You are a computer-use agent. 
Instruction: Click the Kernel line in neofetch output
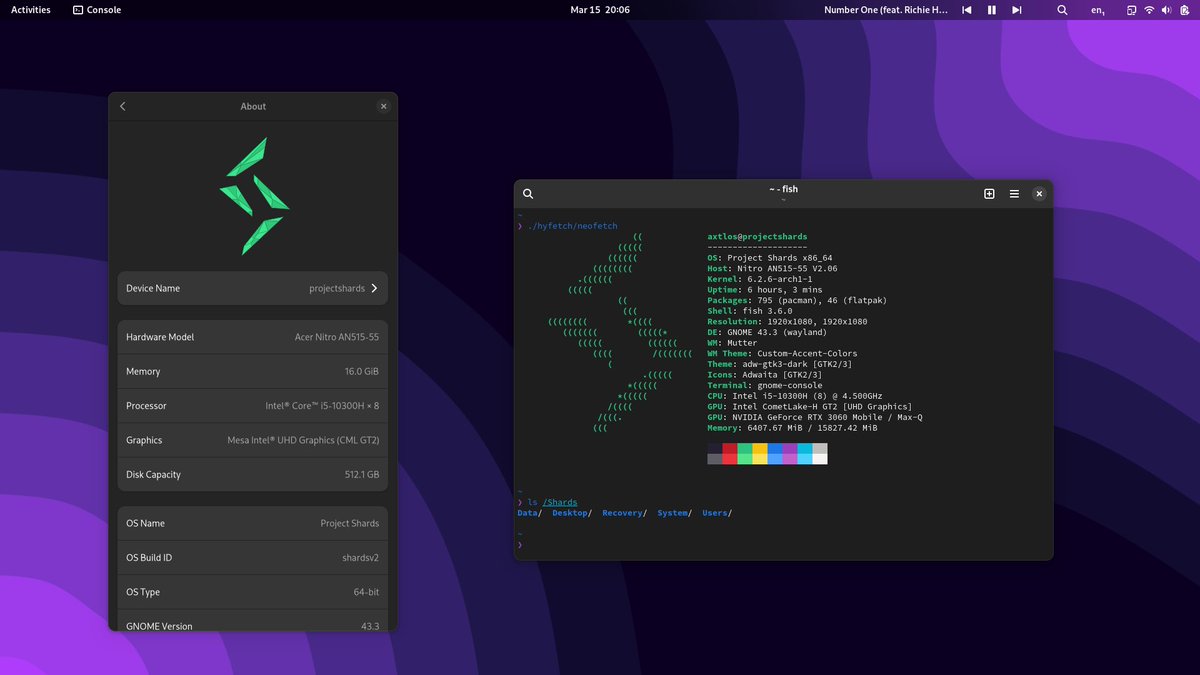pos(758,279)
